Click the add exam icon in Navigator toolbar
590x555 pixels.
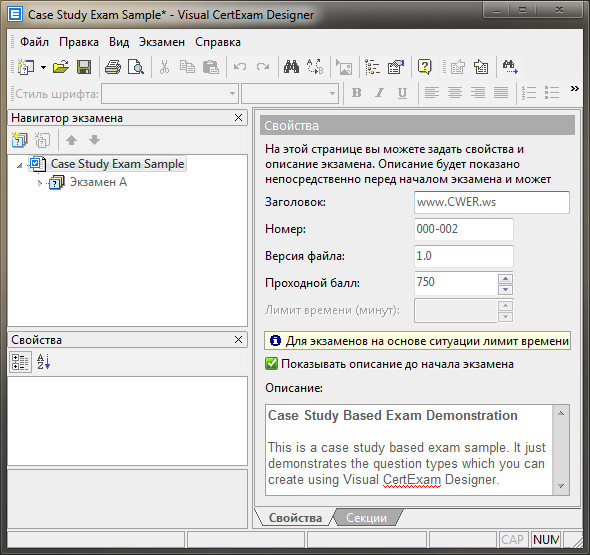(20, 140)
